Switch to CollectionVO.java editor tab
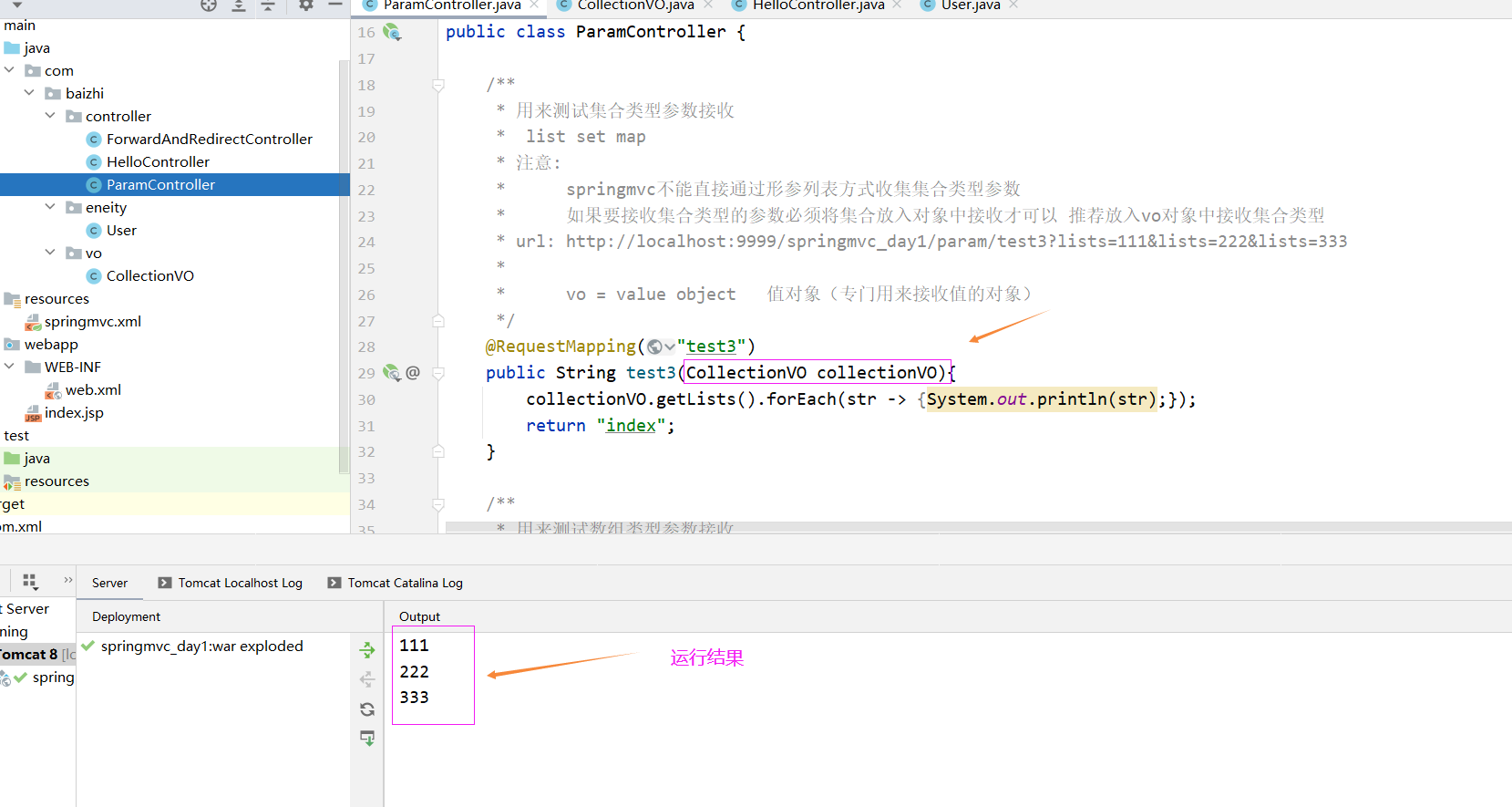 point(635,5)
